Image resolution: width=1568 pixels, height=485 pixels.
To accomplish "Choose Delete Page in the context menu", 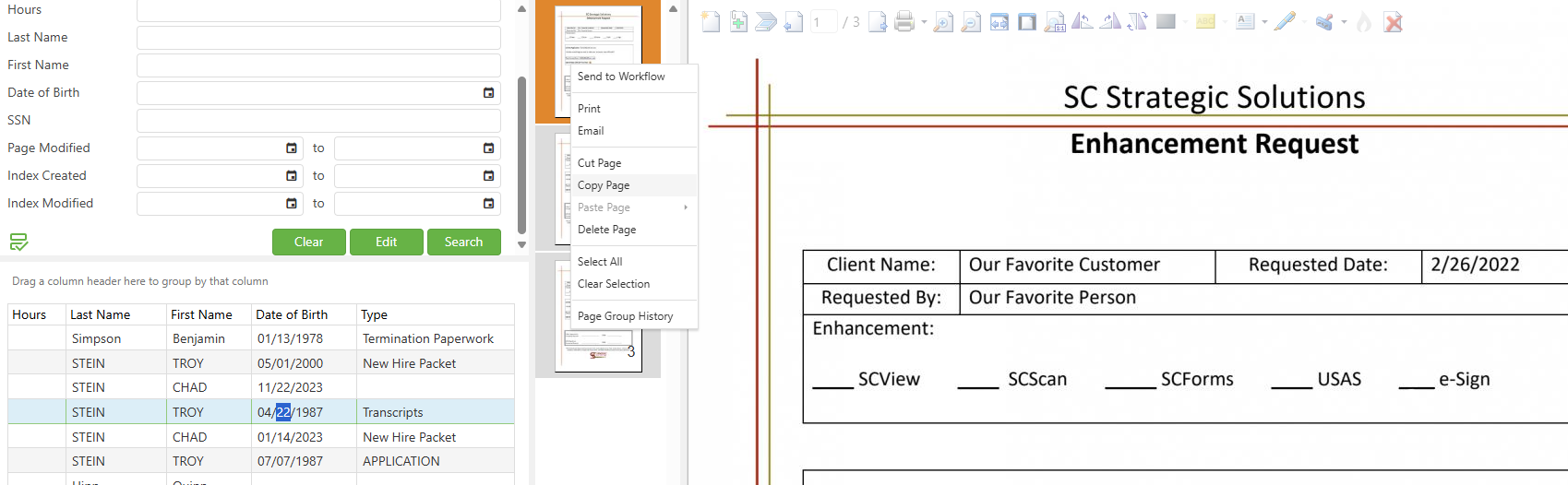I will (x=606, y=230).
